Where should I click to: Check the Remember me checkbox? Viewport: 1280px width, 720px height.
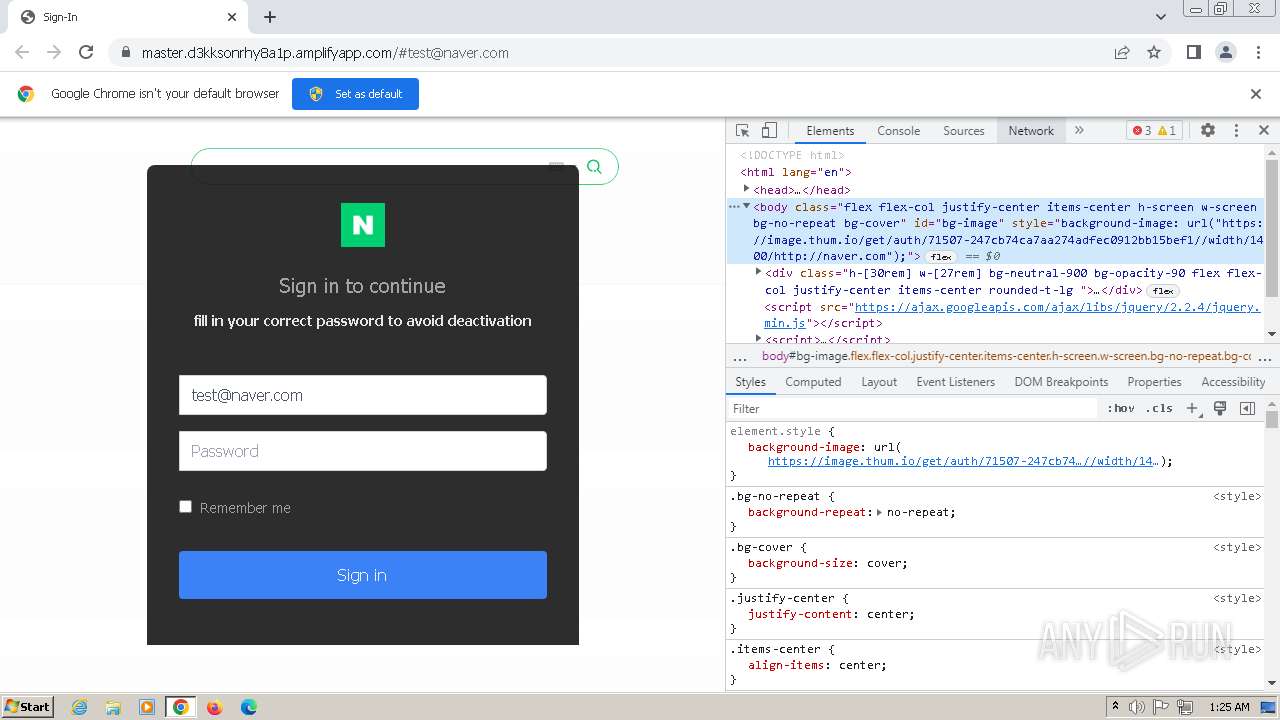185,507
